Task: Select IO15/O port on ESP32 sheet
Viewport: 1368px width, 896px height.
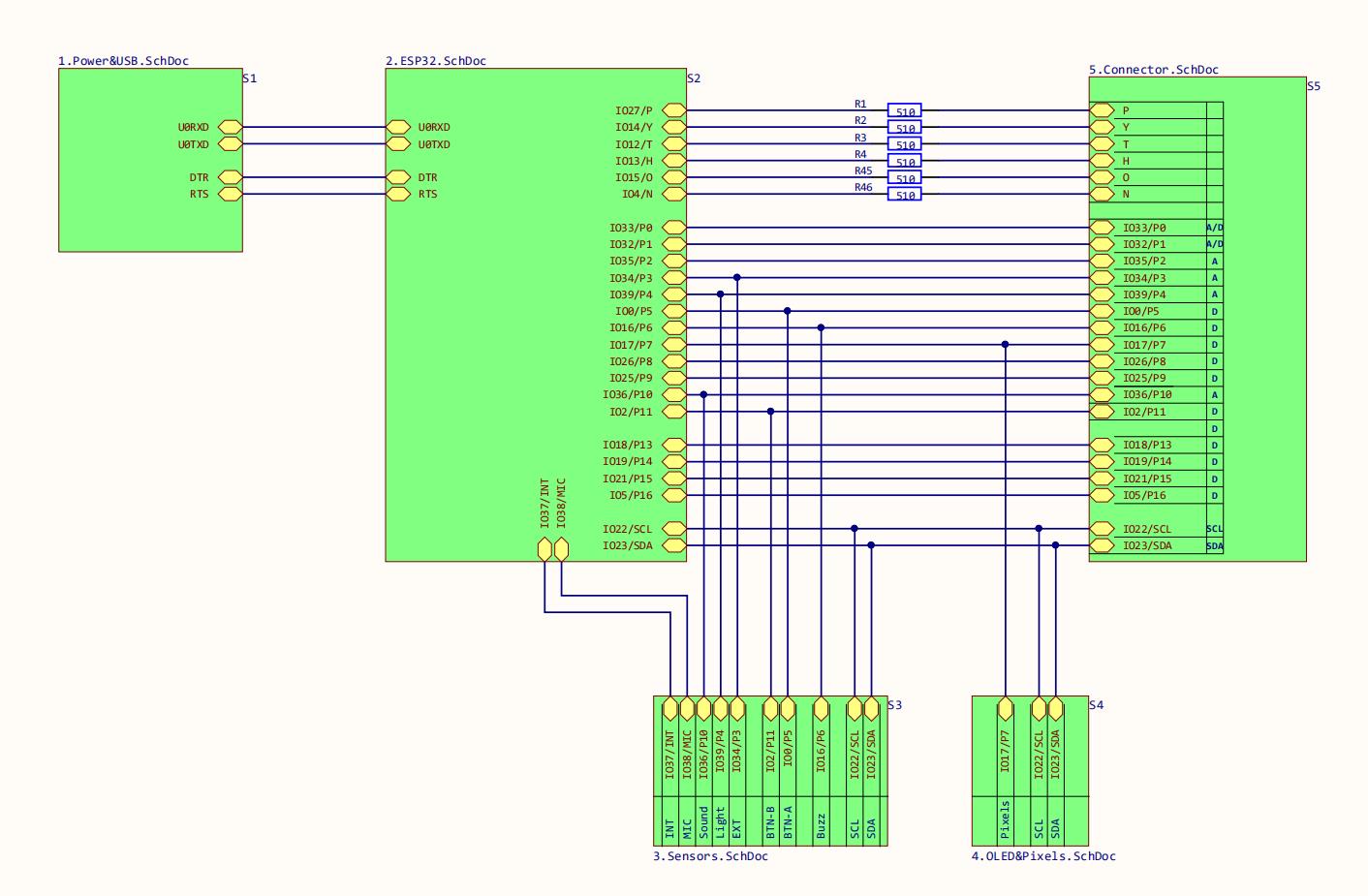Action: coord(673,177)
